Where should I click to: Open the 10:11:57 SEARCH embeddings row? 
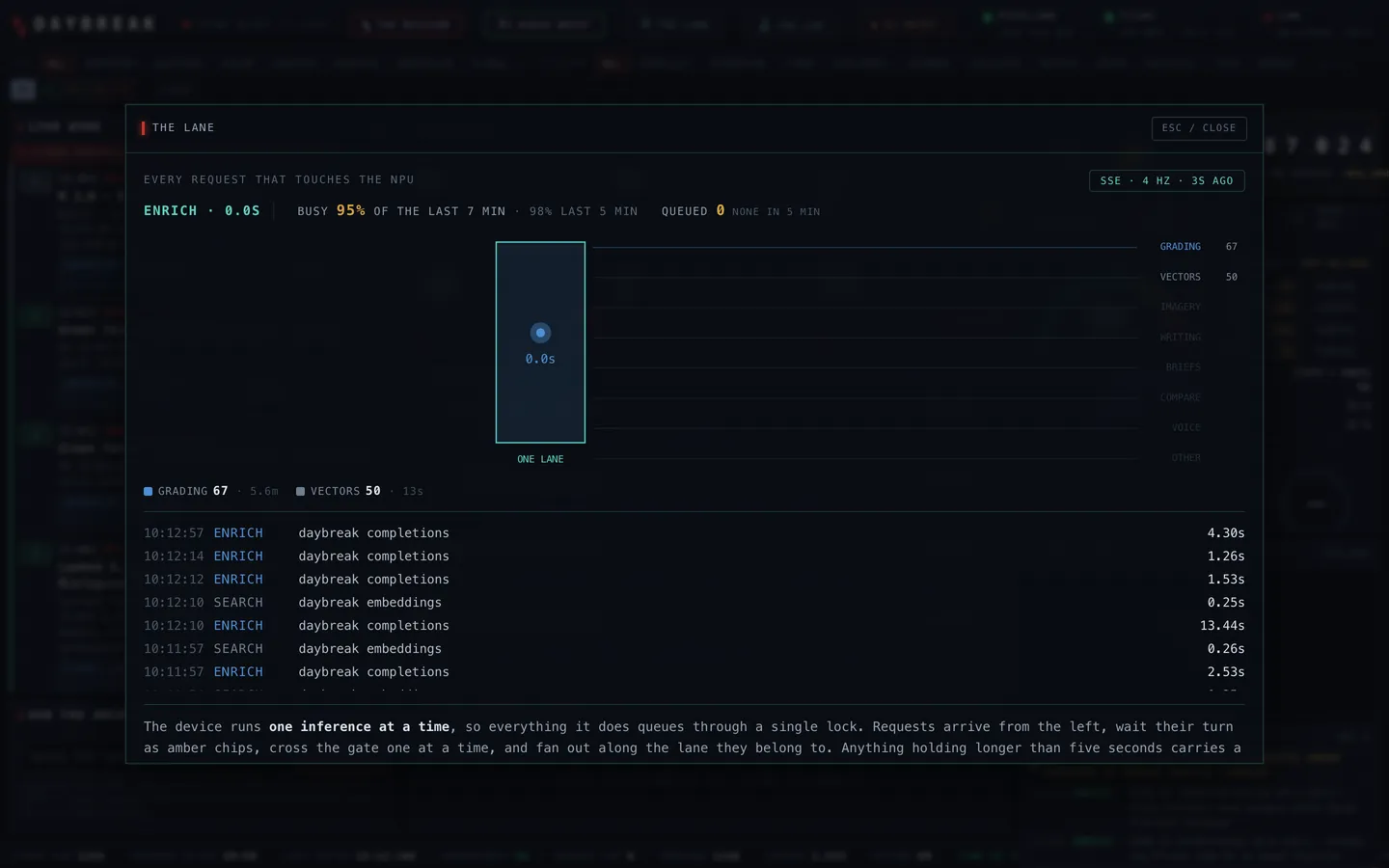tap(694, 649)
